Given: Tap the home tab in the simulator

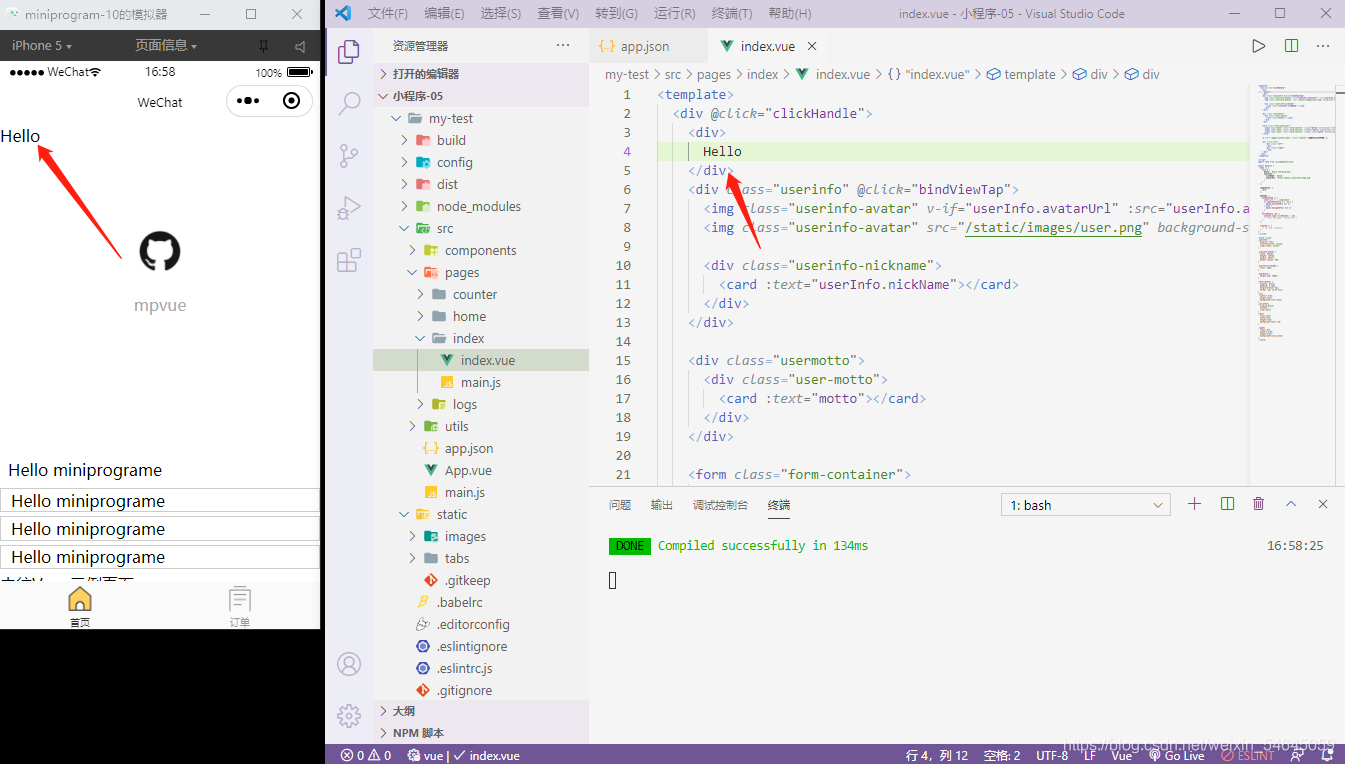Looking at the screenshot, I should tap(80, 607).
